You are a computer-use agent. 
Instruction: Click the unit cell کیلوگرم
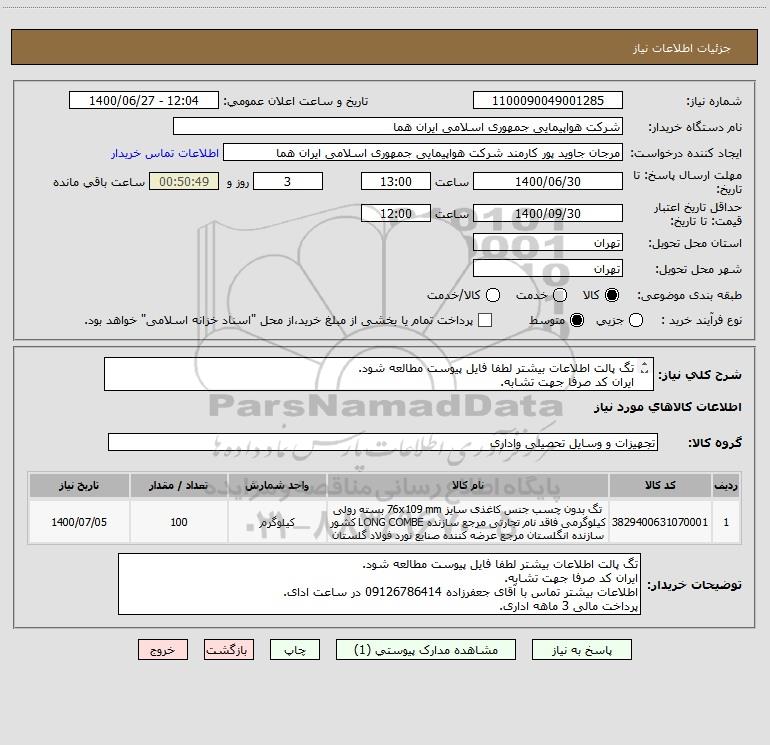click(x=277, y=522)
